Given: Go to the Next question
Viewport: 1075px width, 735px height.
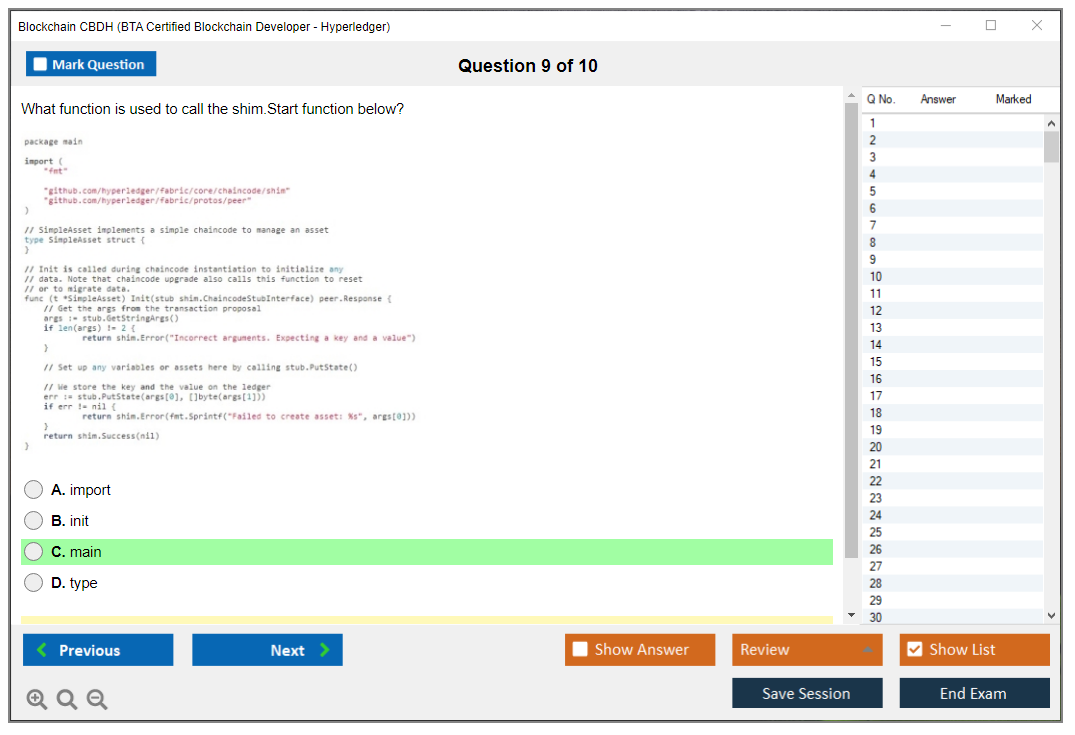Looking at the screenshot, I should coord(267,650).
